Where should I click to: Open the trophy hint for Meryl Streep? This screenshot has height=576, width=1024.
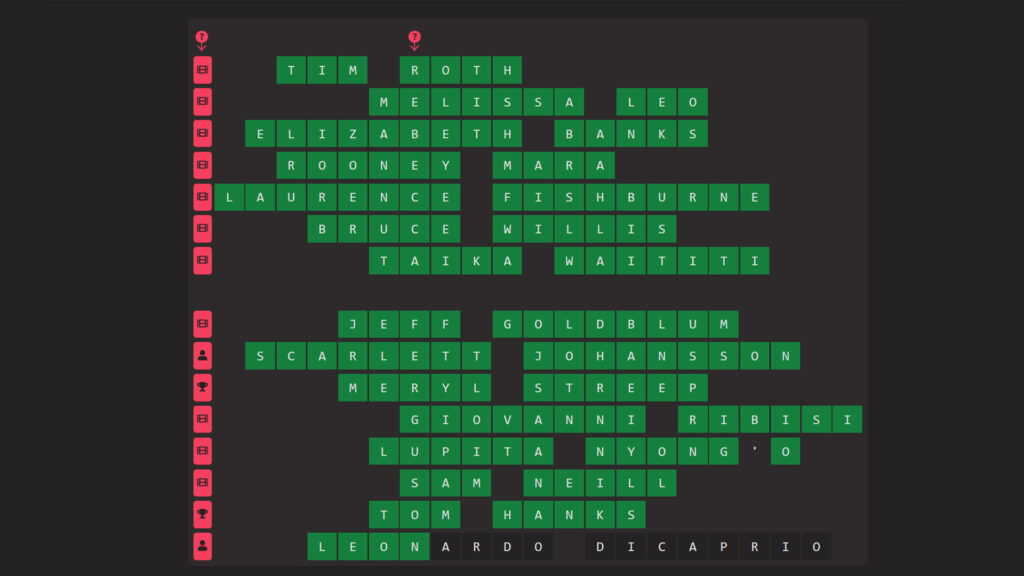point(203,388)
